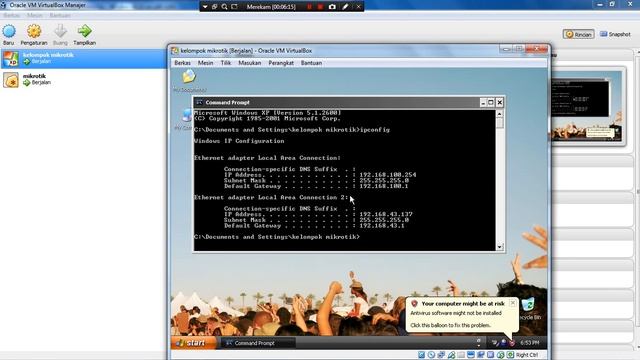This screenshot has width=640, height=360.
Task: Select the mikrotik VM entry in list
Action: [83, 80]
